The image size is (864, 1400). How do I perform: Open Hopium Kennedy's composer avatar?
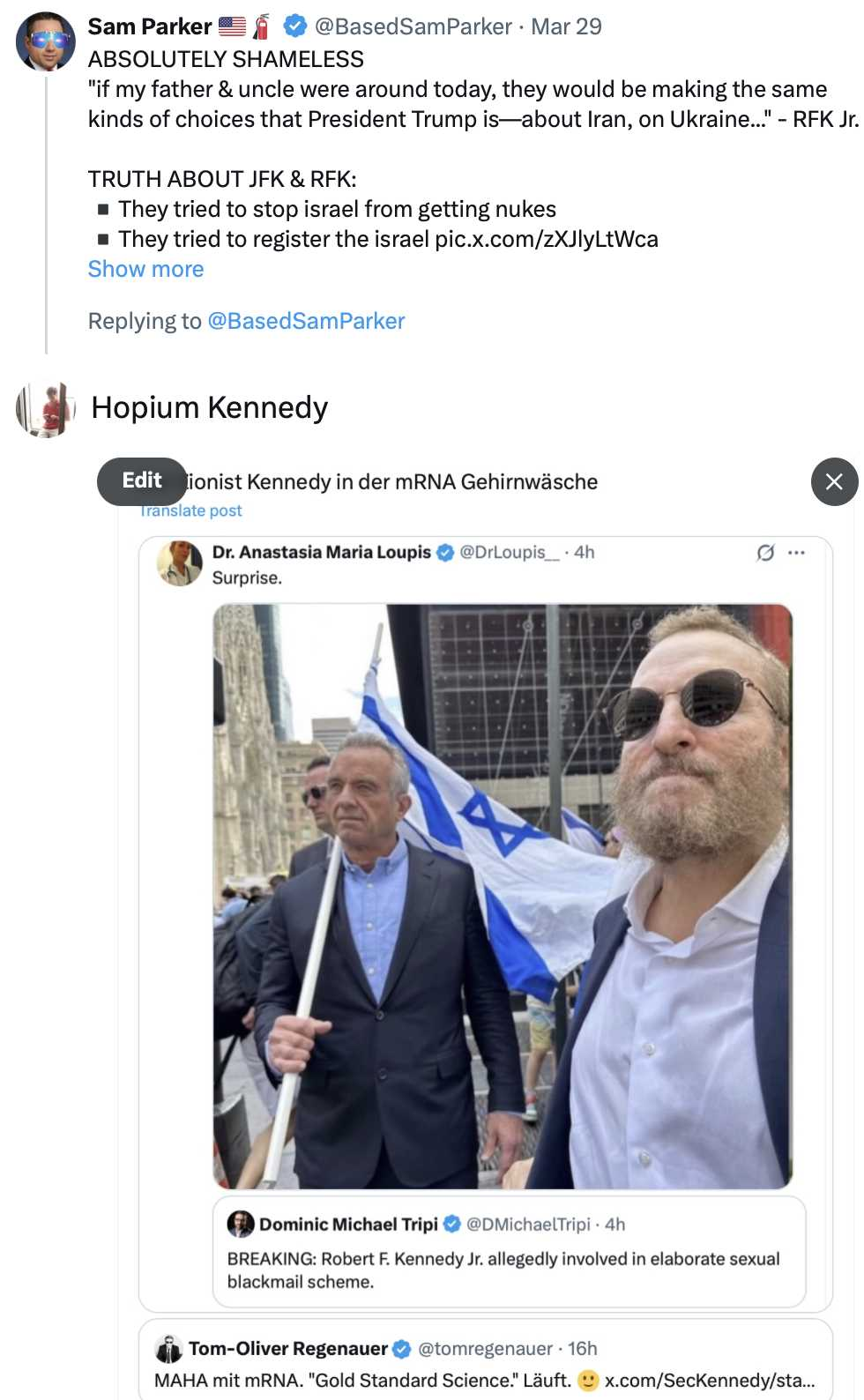(x=45, y=409)
